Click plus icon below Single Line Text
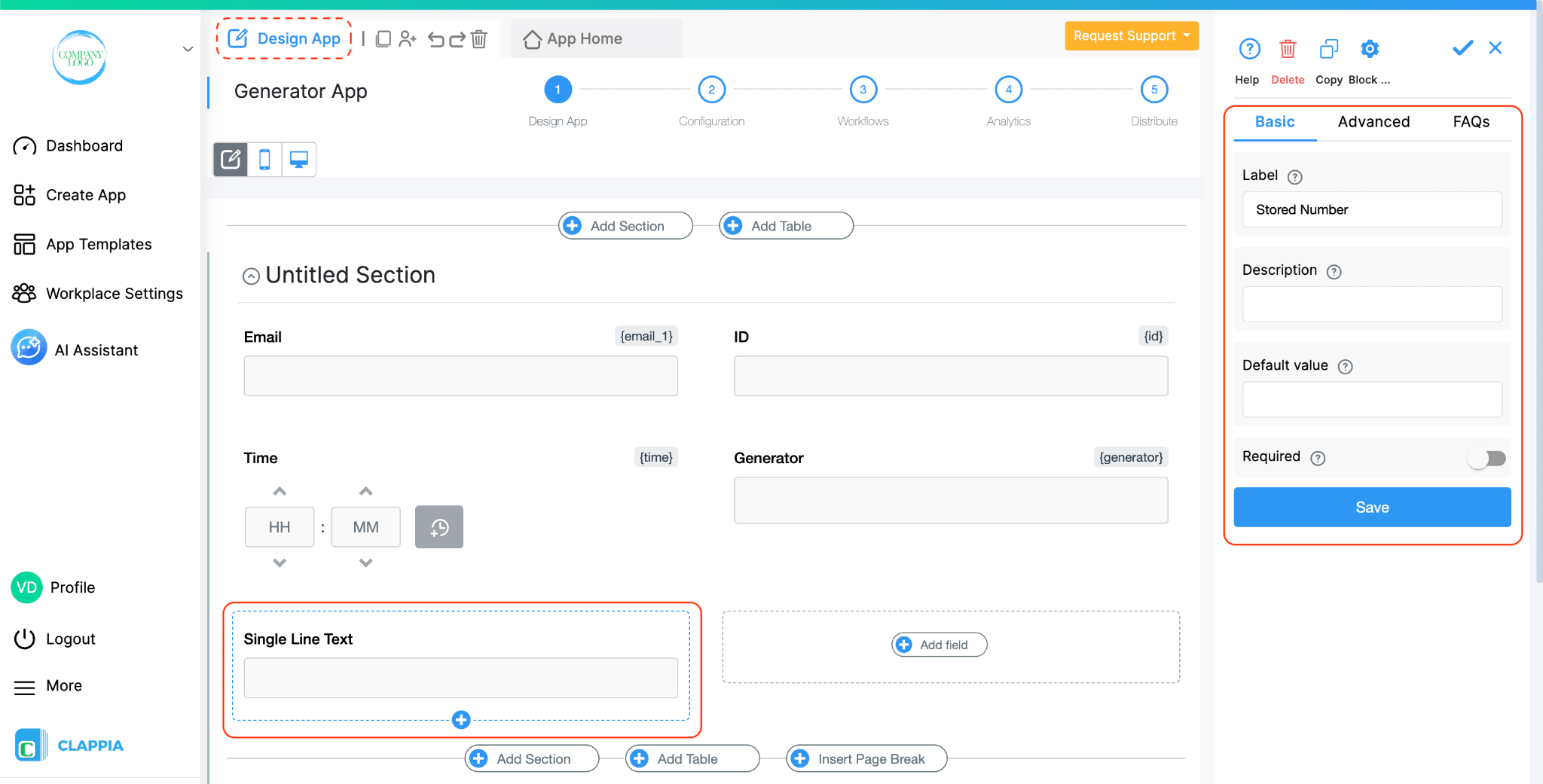This screenshot has height=784, width=1543. click(x=461, y=720)
